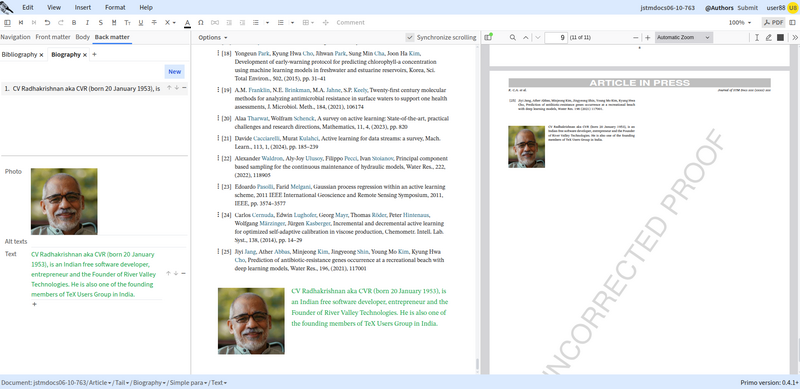Insert special character with Omega icon

201,22
